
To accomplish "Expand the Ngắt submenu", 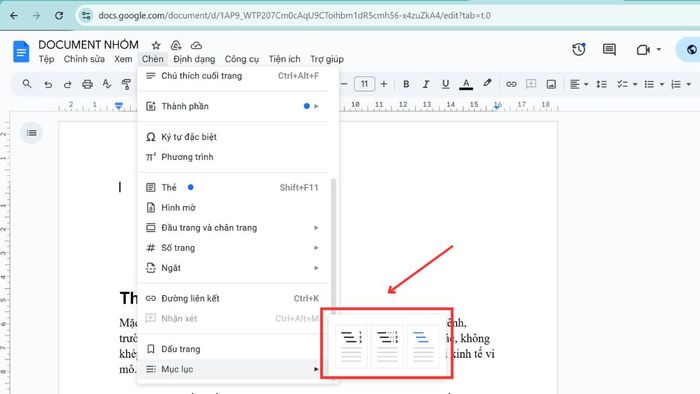I will coord(233,268).
